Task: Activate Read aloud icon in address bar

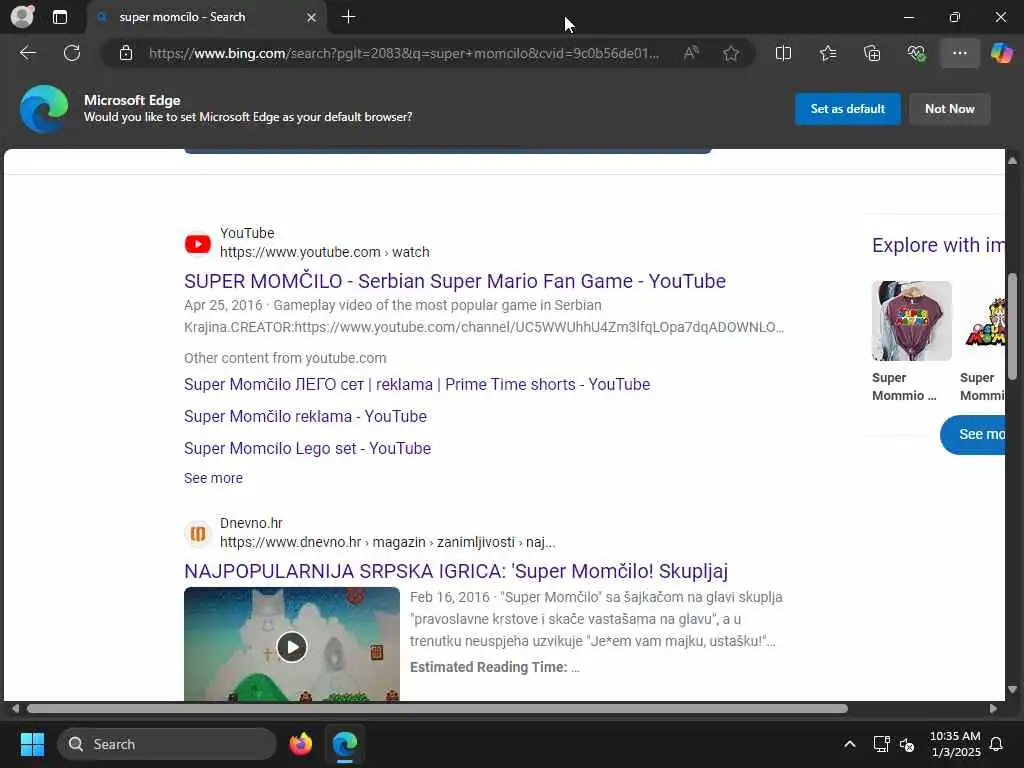Action: point(691,53)
